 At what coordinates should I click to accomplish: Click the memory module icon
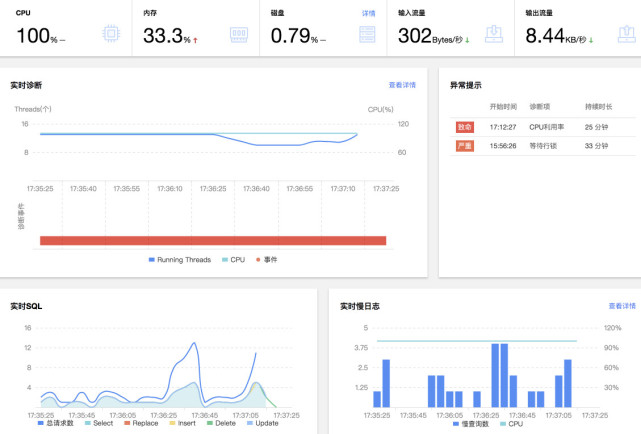(x=239, y=34)
